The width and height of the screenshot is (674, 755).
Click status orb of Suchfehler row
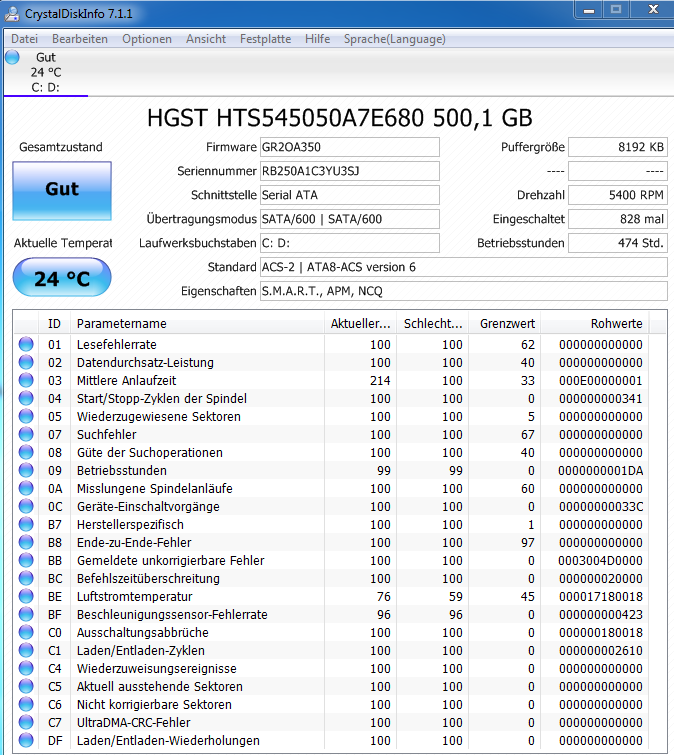pyautogui.click(x=26, y=434)
